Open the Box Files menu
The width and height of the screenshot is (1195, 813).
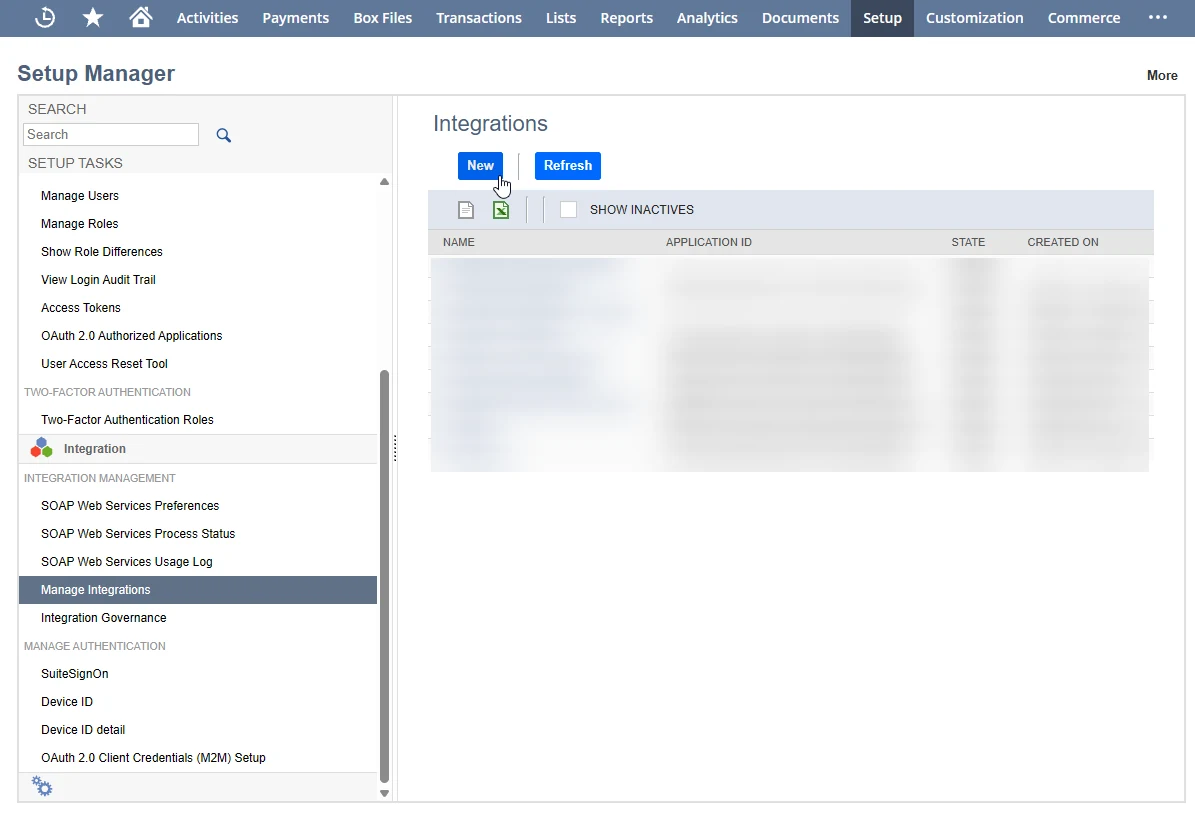coord(383,18)
